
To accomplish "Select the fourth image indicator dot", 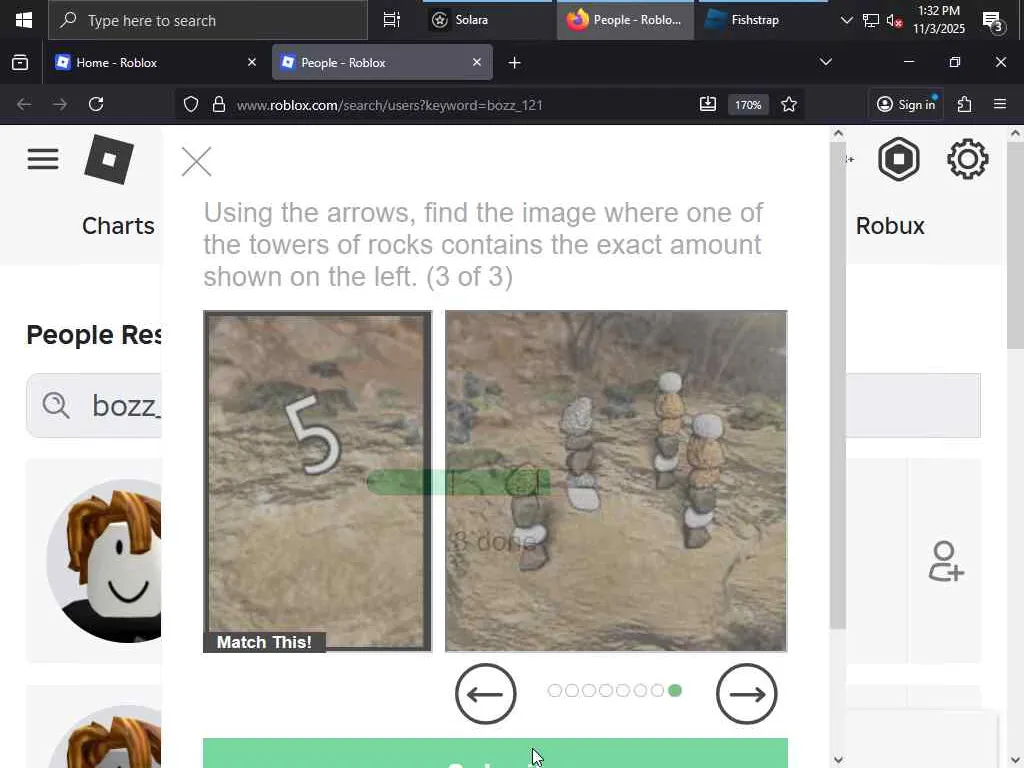I will pos(606,690).
